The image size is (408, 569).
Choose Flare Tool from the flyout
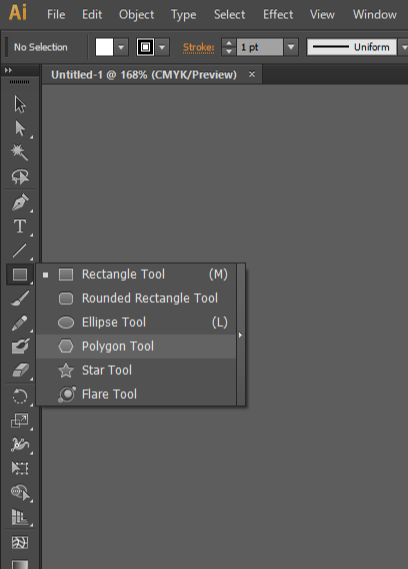coord(136,394)
